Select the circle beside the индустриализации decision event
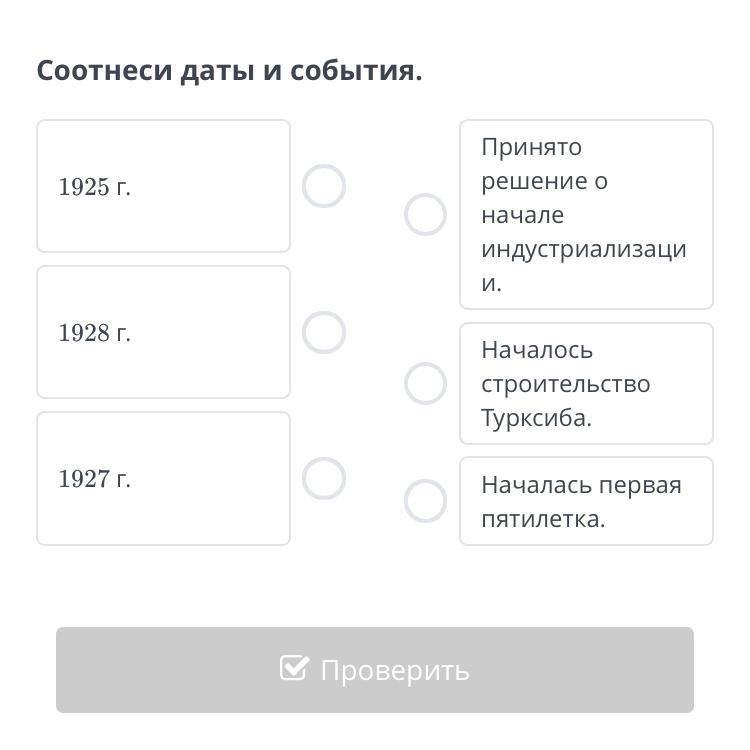 (x=425, y=215)
